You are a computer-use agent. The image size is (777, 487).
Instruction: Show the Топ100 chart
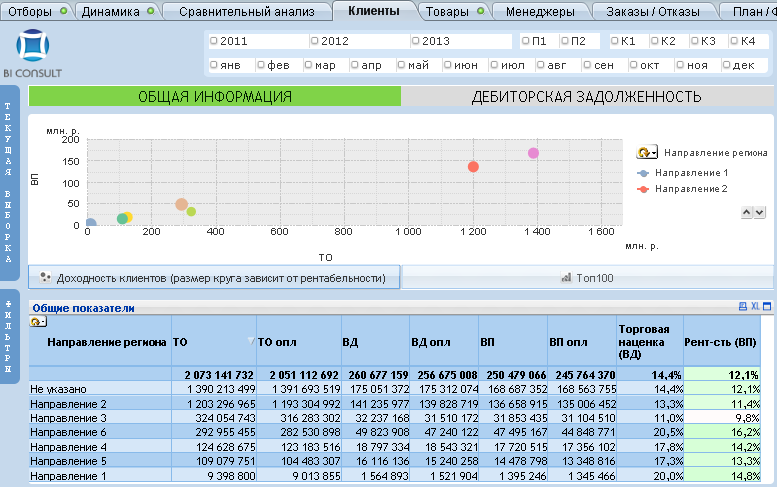click(x=587, y=278)
